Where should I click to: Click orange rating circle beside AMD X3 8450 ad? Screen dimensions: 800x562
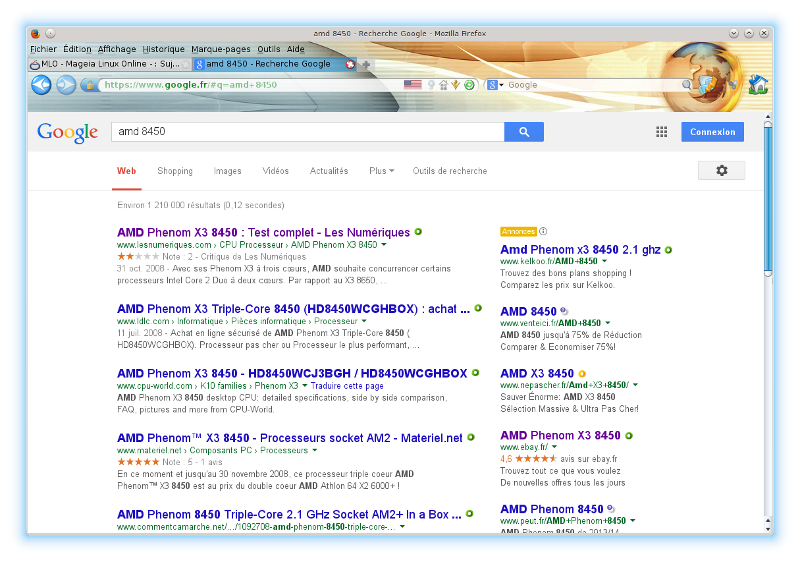[582, 373]
